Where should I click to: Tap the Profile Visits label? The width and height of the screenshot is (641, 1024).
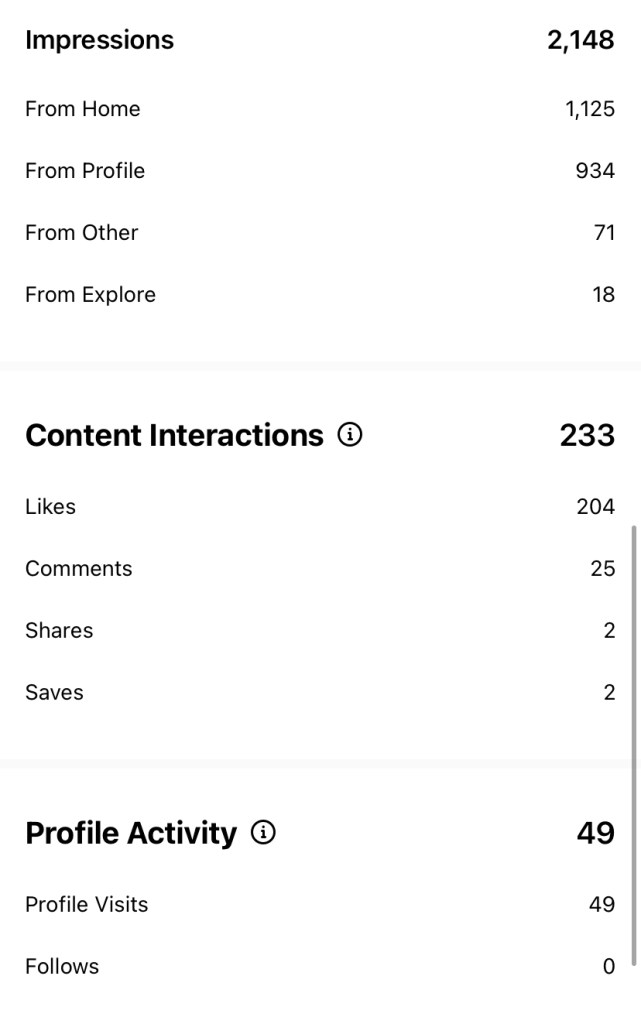86,905
